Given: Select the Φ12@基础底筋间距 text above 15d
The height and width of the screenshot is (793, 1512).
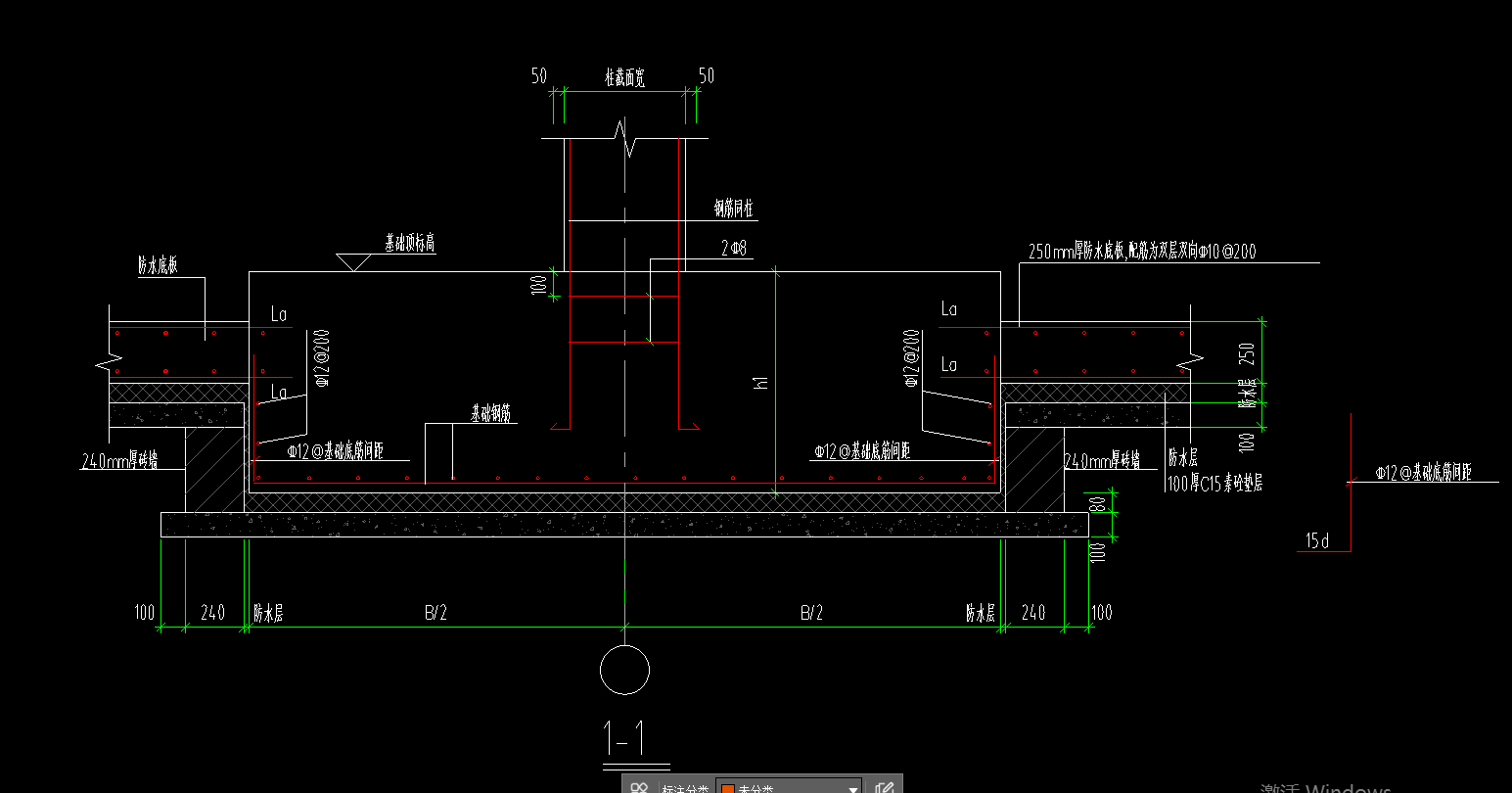Looking at the screenshot, I should [1423, 473].
